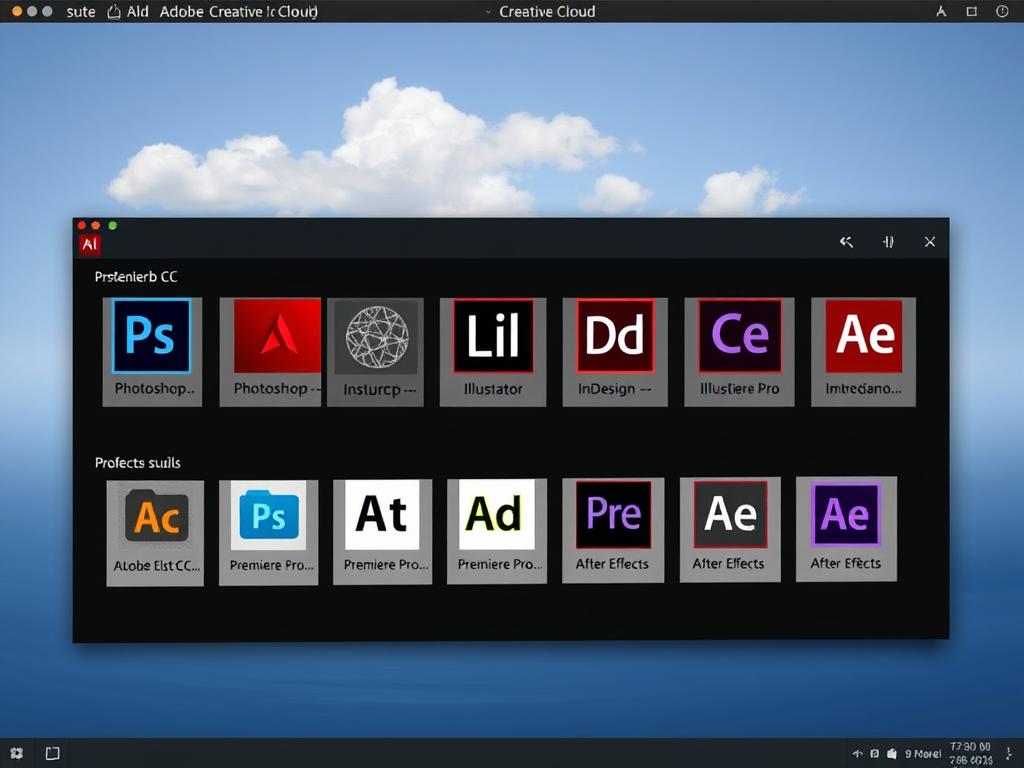This screenshot has width=1024, height=768.
Task: Launch the purple Ae After Effects icon
Action: pyautogui.click(x=846, y=513)
